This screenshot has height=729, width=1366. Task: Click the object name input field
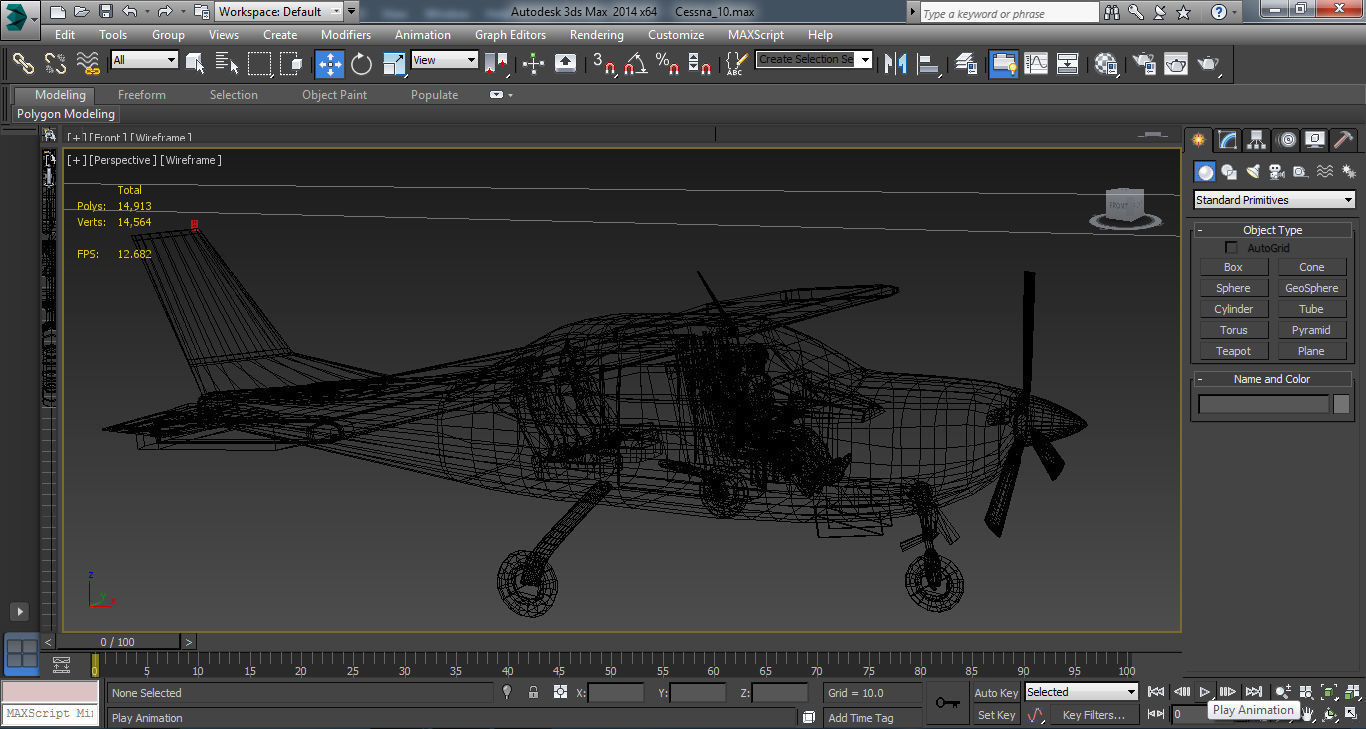(1264, 404)
